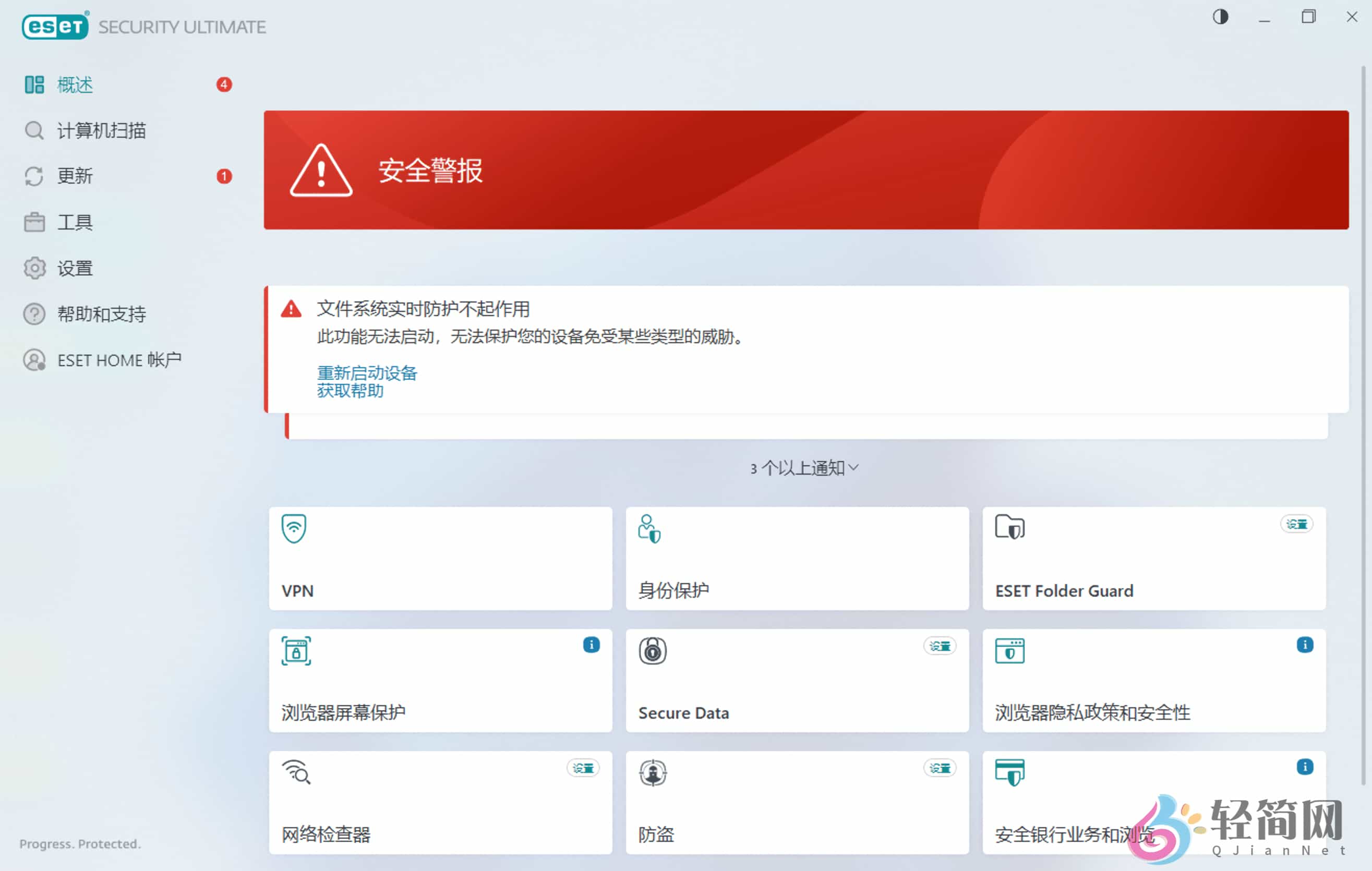Click the collapsed second notification card
The height and width of the screenshot is (871, 1372).
click(x=805, y=426)
